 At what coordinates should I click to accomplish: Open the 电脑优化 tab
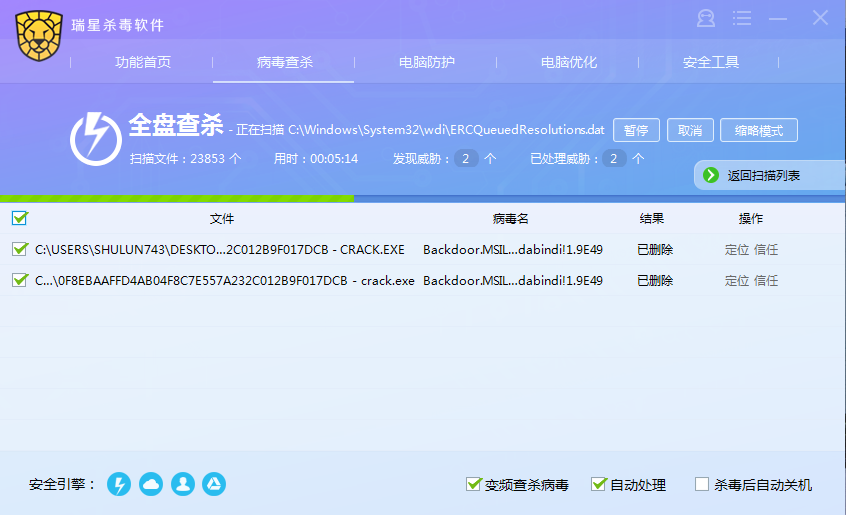point(569,63)
